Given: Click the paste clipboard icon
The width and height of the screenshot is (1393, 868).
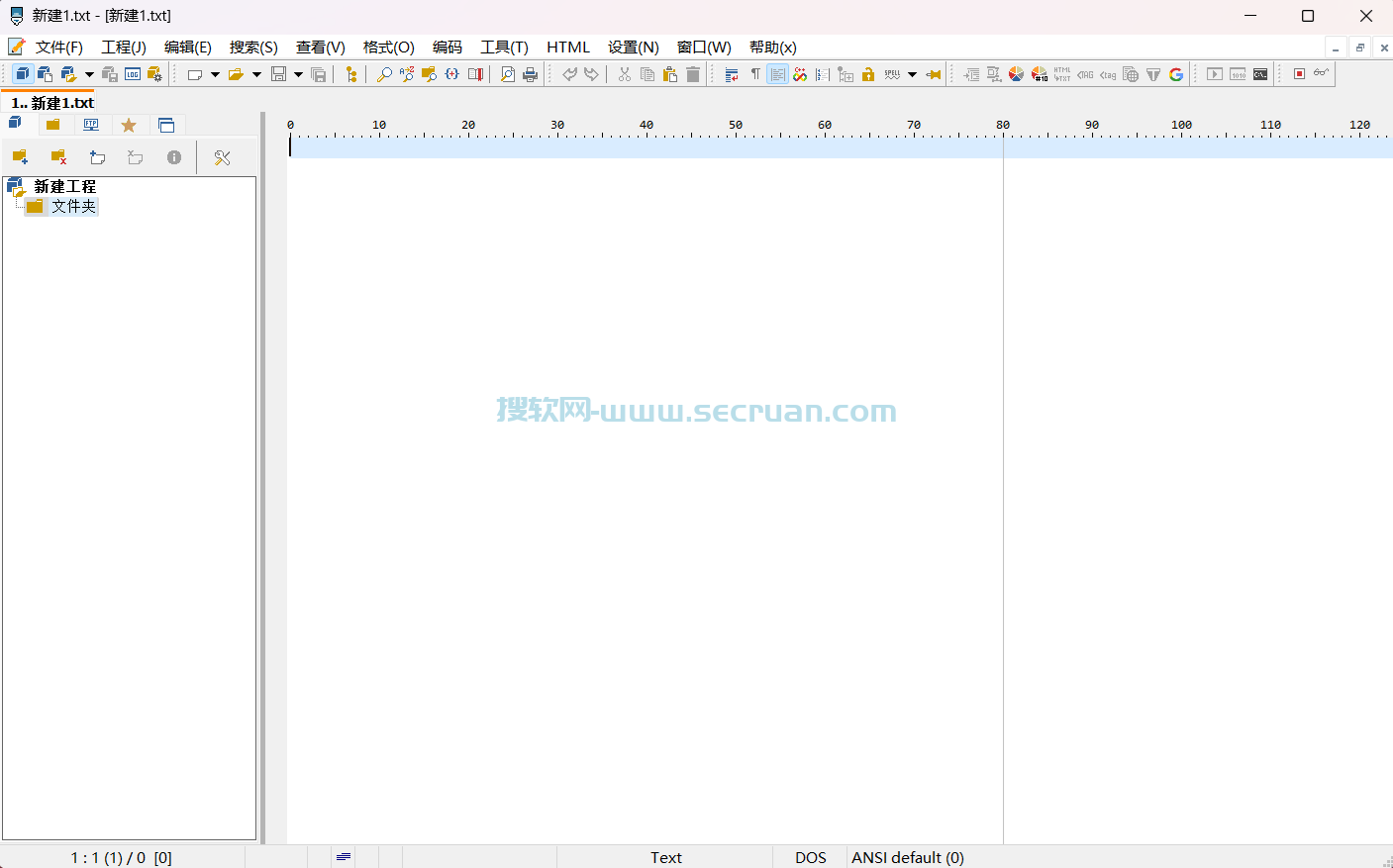Looking at the screenshot, I should tap(670, 74).
